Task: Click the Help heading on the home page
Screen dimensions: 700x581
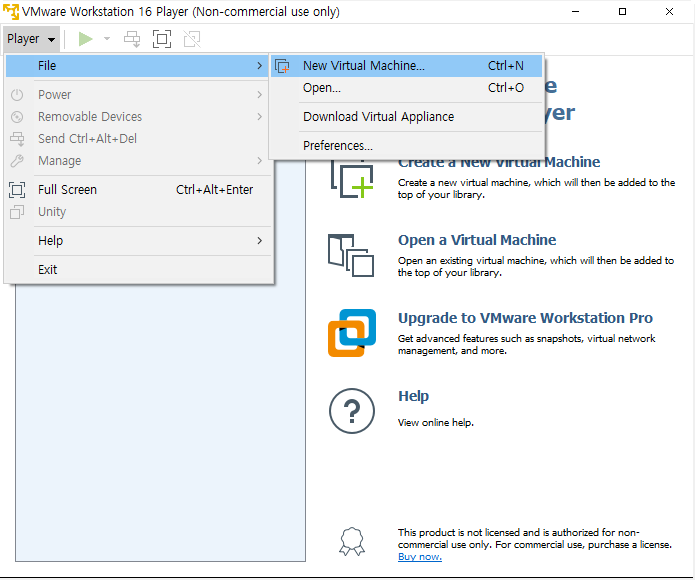Action: (413, 397)
